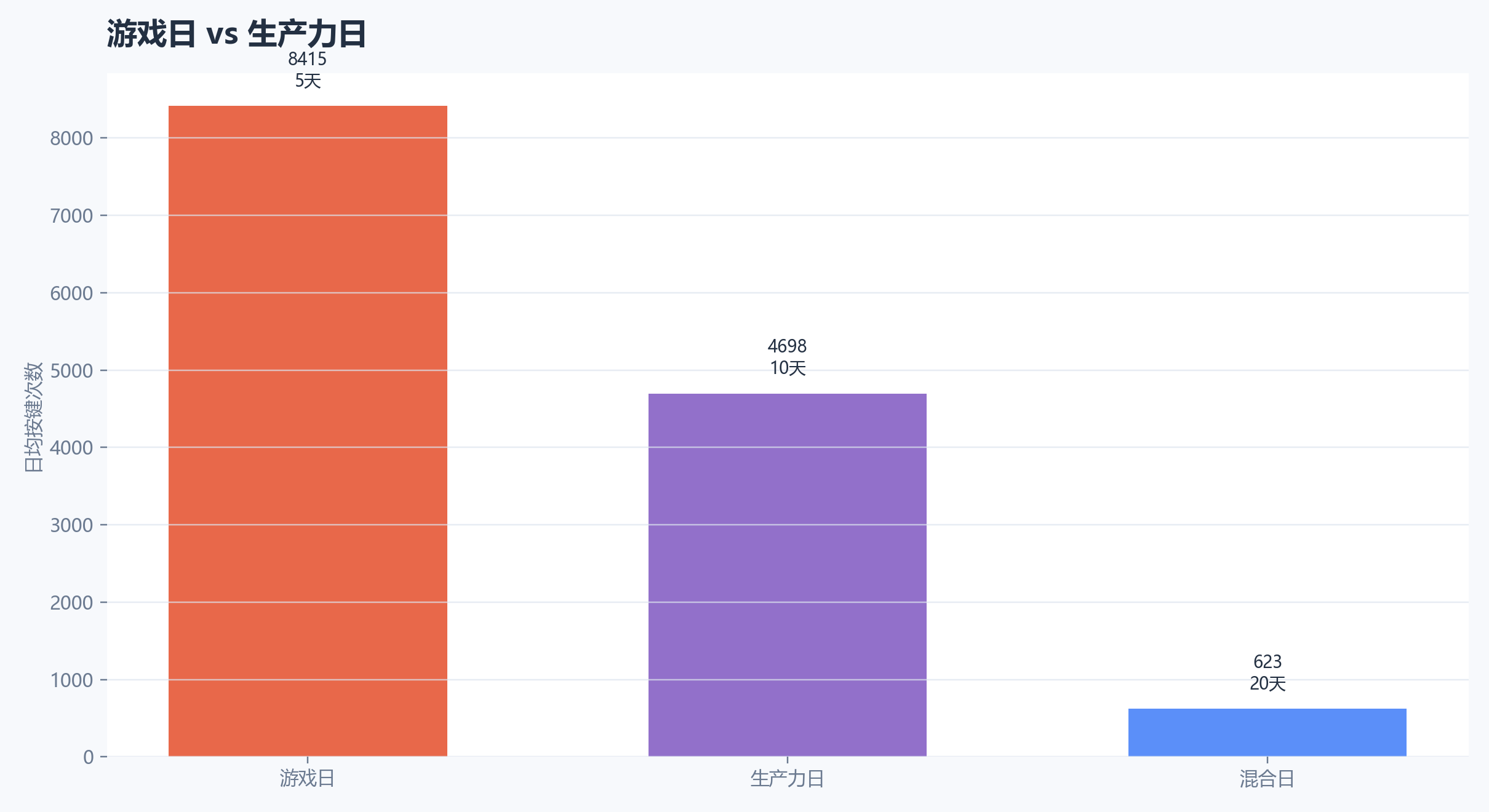Click the 8415 5天 data label
The image size is (1489, 812).
[x=308, y=70]
